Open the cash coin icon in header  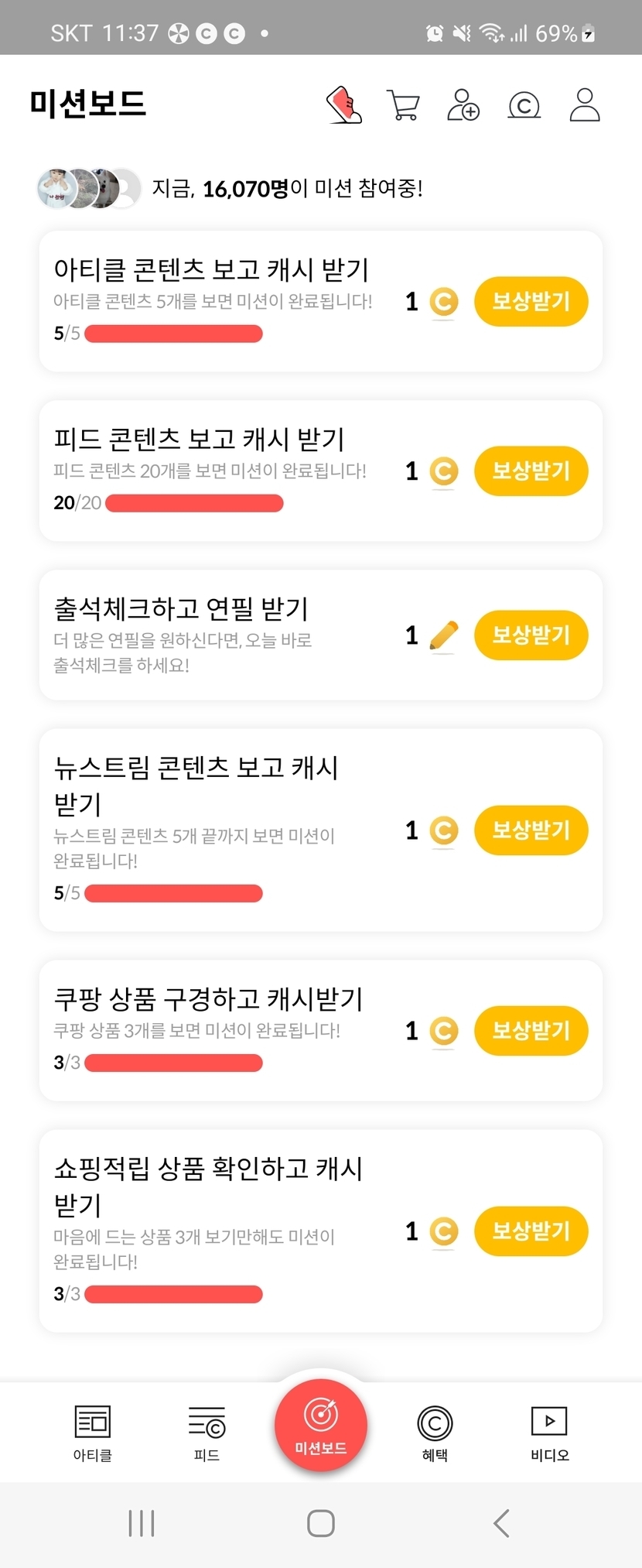pyautogui.click(x=524, y=105)
